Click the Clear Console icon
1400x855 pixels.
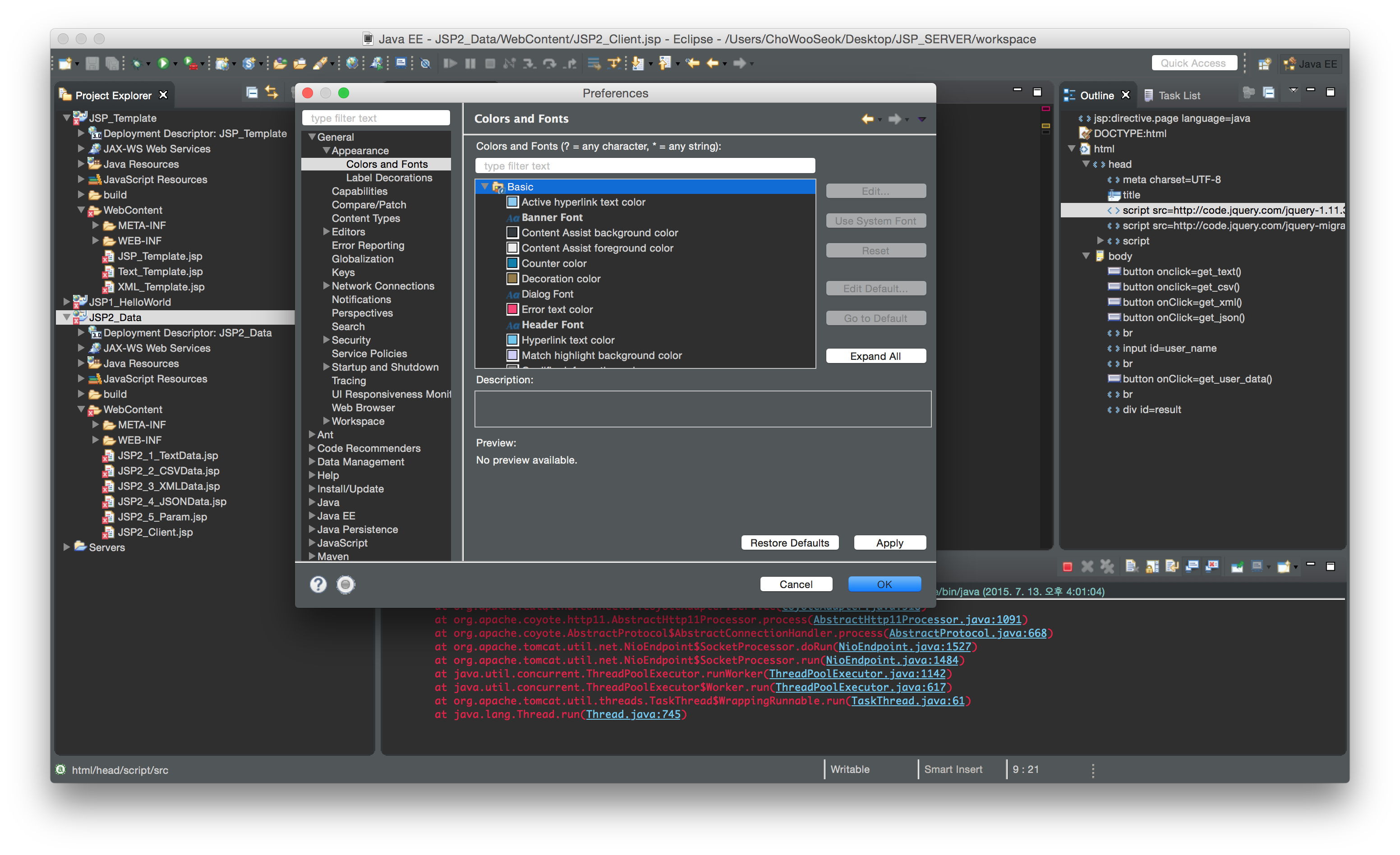[1131, 566]
